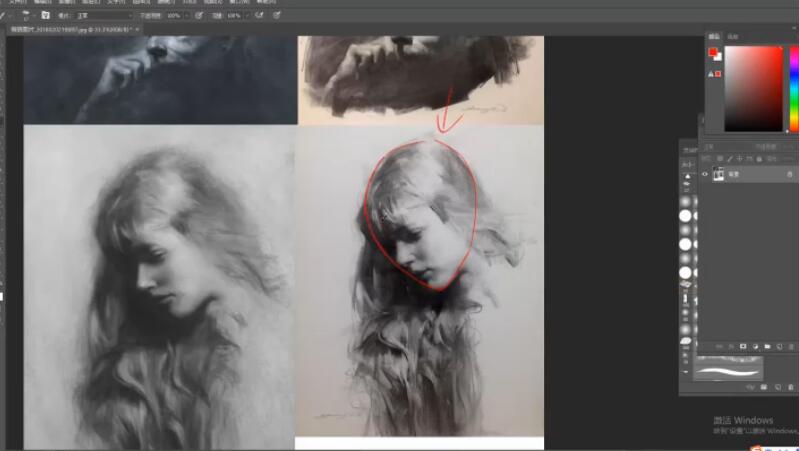Image resolution: width=799 pixels, height=451 pixels.
Task: Click link layers icon at Layers panel bottom
Action: pos(719,347)
